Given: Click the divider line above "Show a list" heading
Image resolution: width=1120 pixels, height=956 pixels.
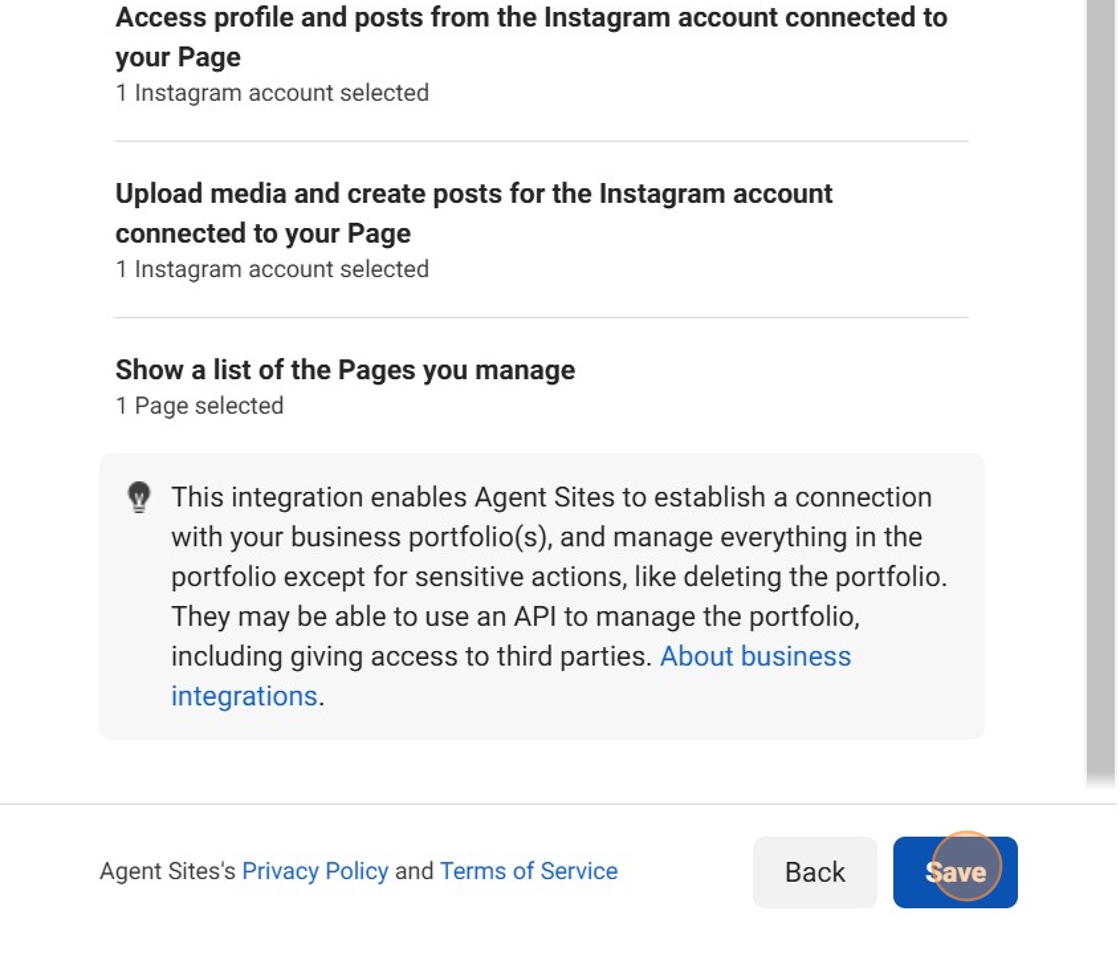Looking at the screenshot, I should 541,318.
